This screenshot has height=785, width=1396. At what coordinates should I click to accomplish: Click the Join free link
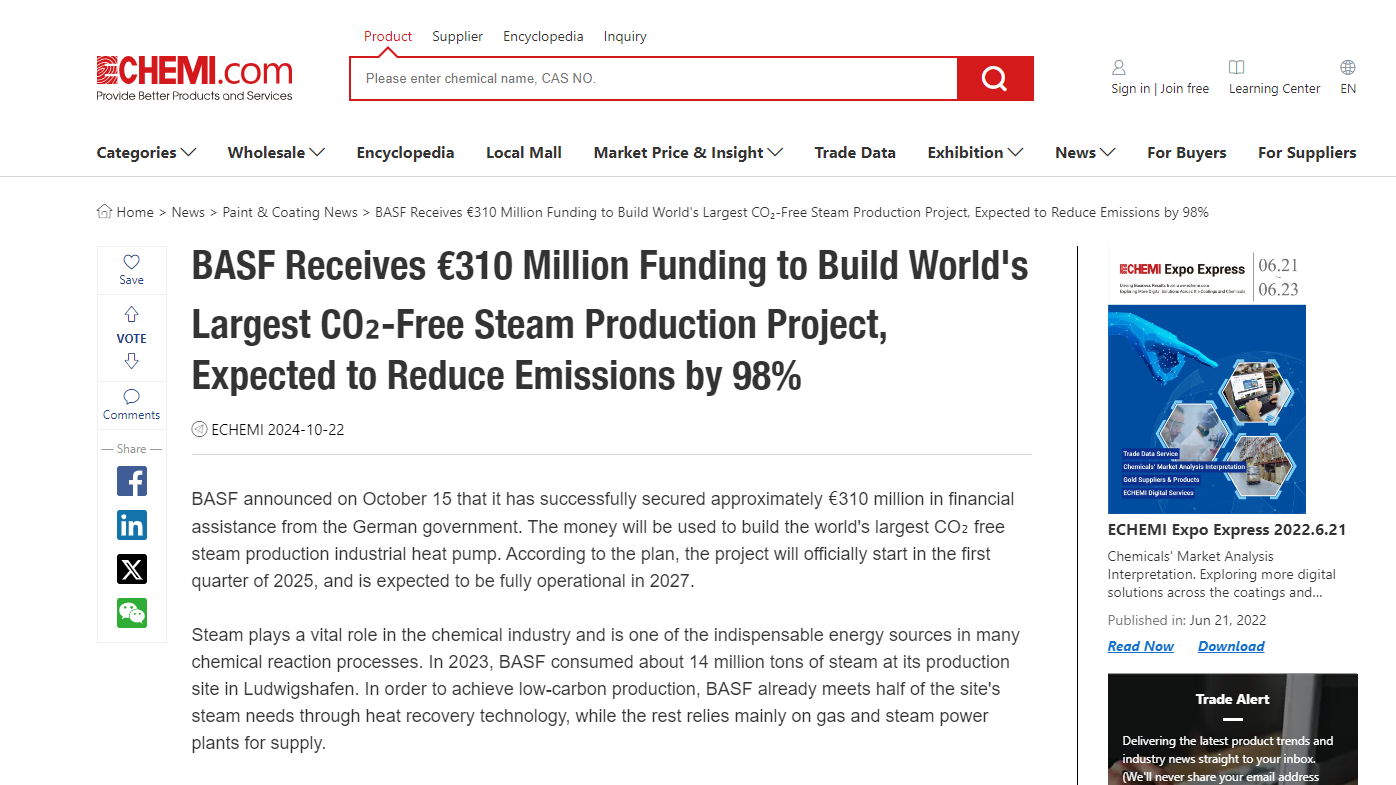click(1184, 88)
